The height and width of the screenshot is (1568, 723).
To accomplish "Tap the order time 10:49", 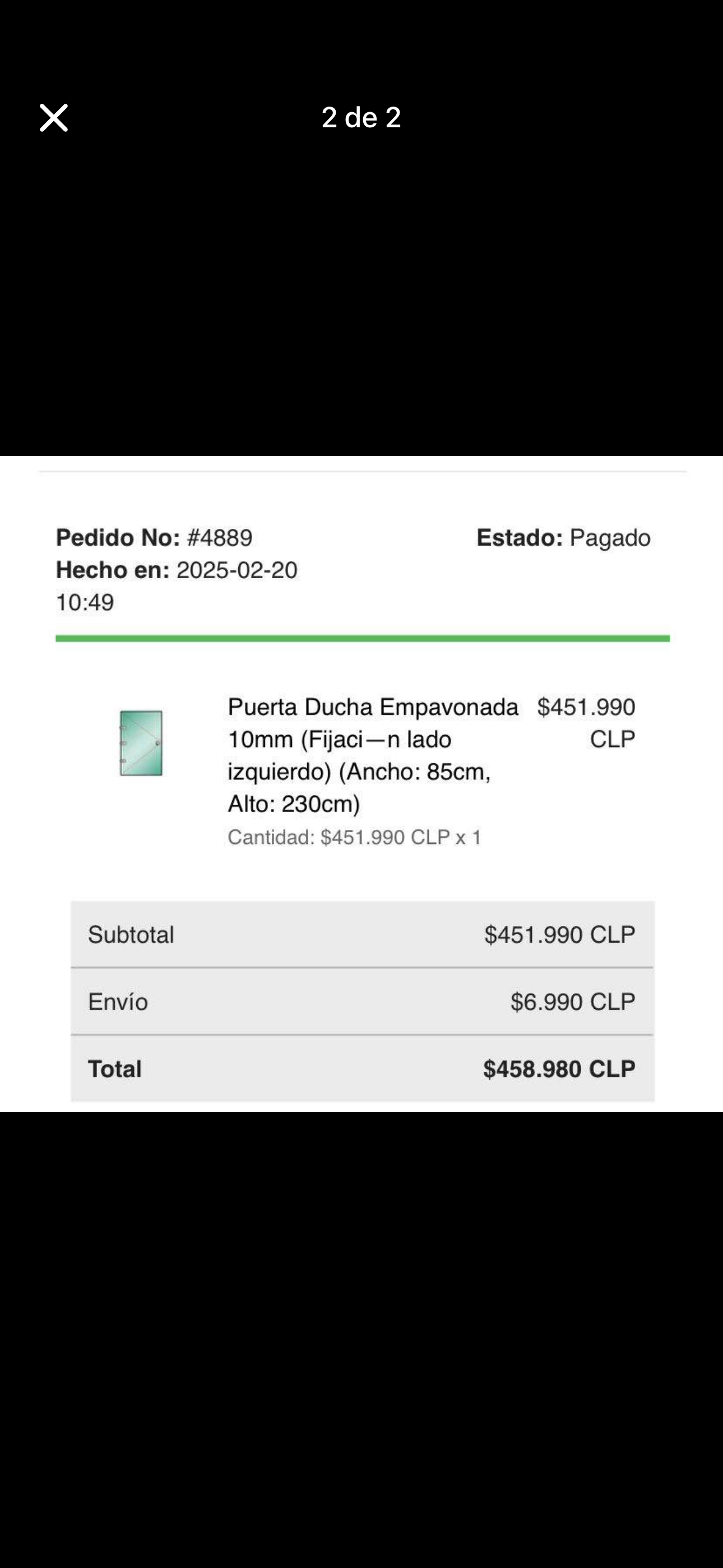I will [x=85, y=603].
